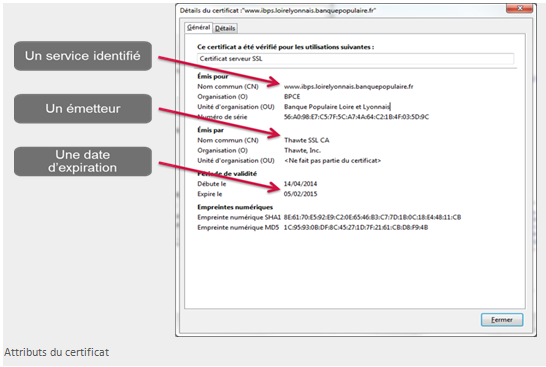Select the start date 14/04/2014
This screenshot has width=546, height=367.
coord(300,184)
